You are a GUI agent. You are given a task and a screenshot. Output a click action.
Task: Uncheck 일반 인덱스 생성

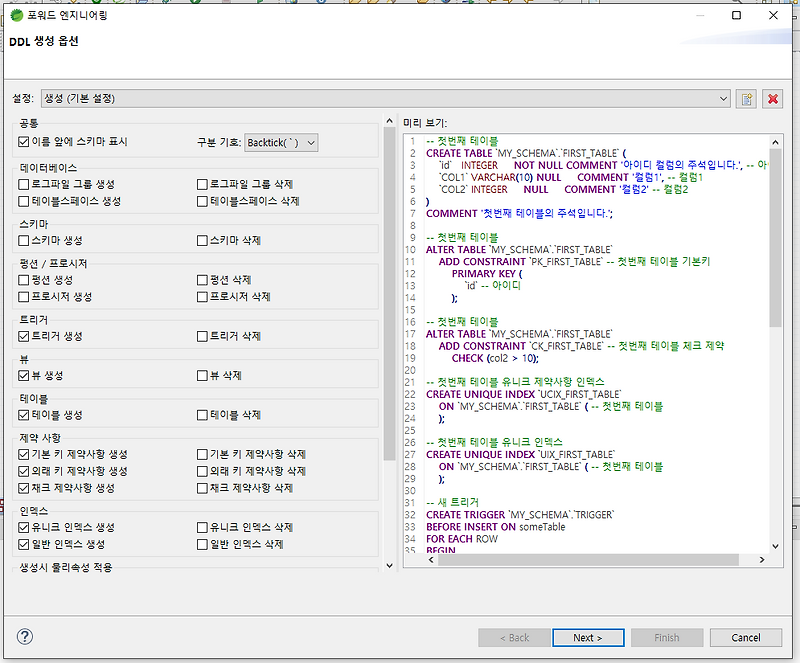pos(22,544)
